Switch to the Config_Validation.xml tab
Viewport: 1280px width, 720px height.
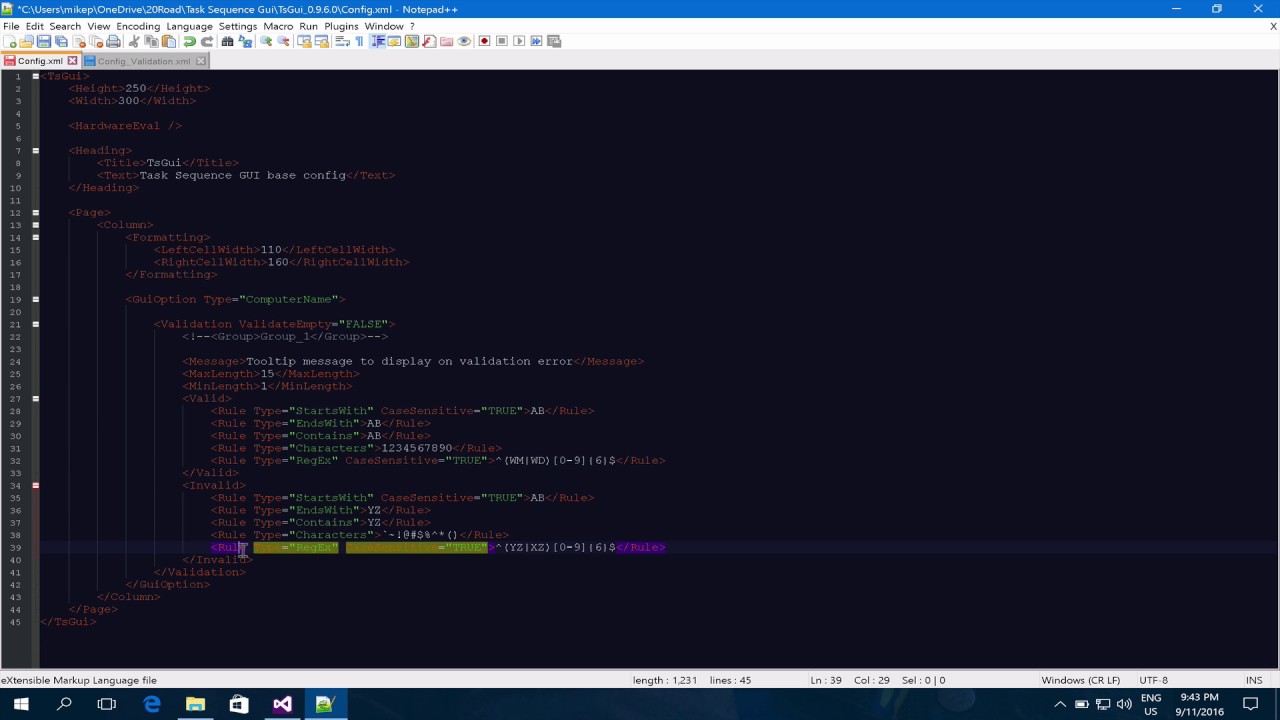[x=144, y=61]
